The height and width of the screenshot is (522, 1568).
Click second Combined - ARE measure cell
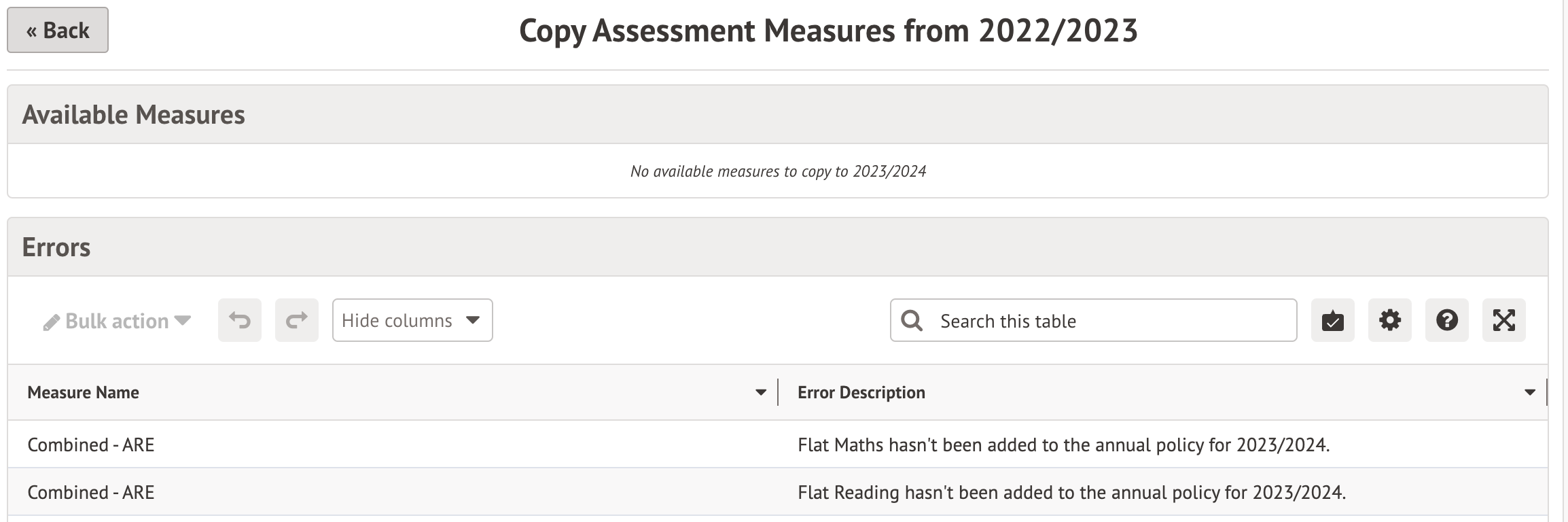click(91, 492)
